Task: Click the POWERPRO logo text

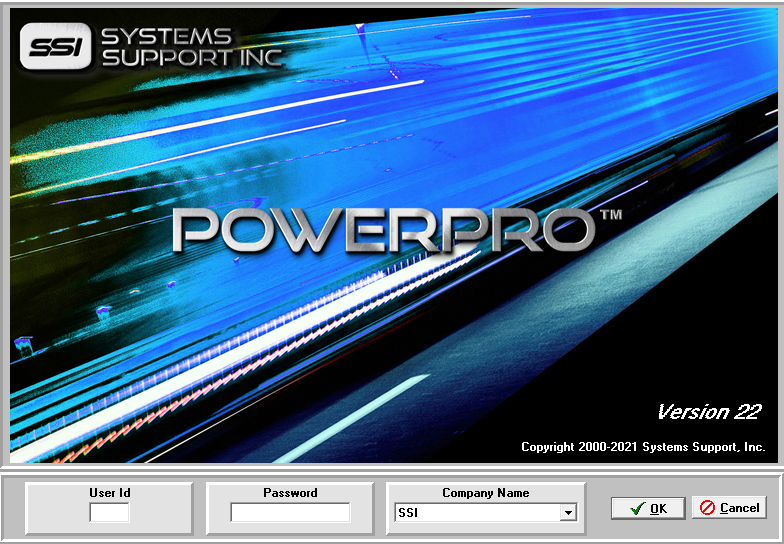Action: point(384,230)
